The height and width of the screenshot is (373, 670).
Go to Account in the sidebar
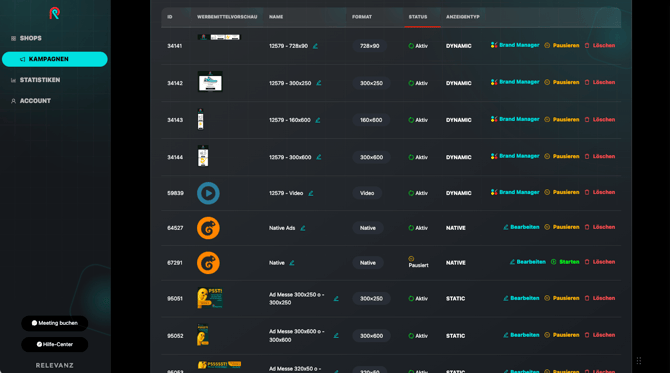31,101
